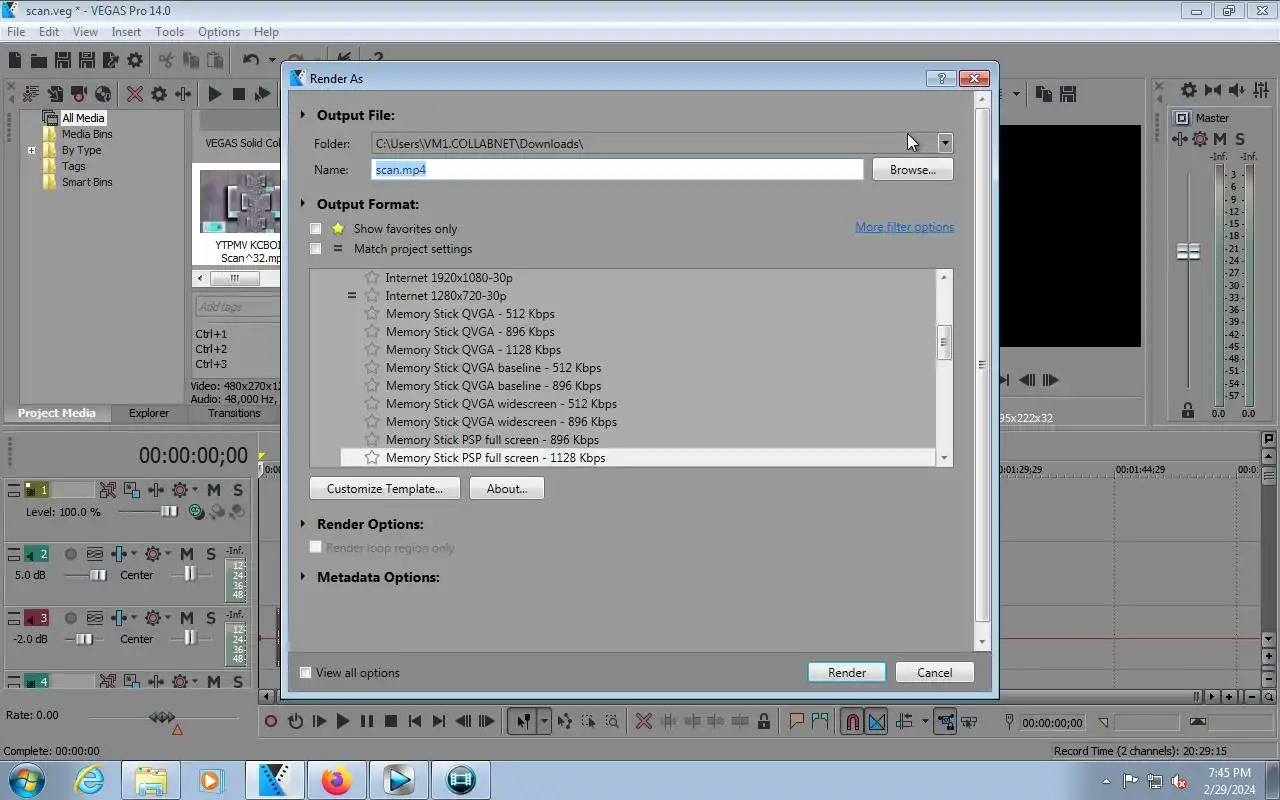Click Remove unused media icon in Project Media
This screenshot has height=800, width=1280.
point(31,94)
